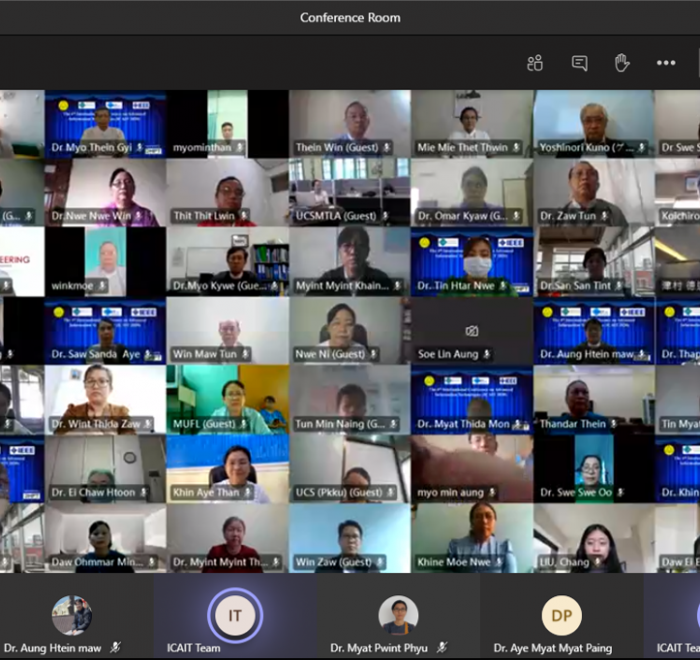This screenshot has height=660, width=700.
Task: Click the Mie Mie Thet Thwin name label
Action: pyautogui.click(x=462, y=148)
